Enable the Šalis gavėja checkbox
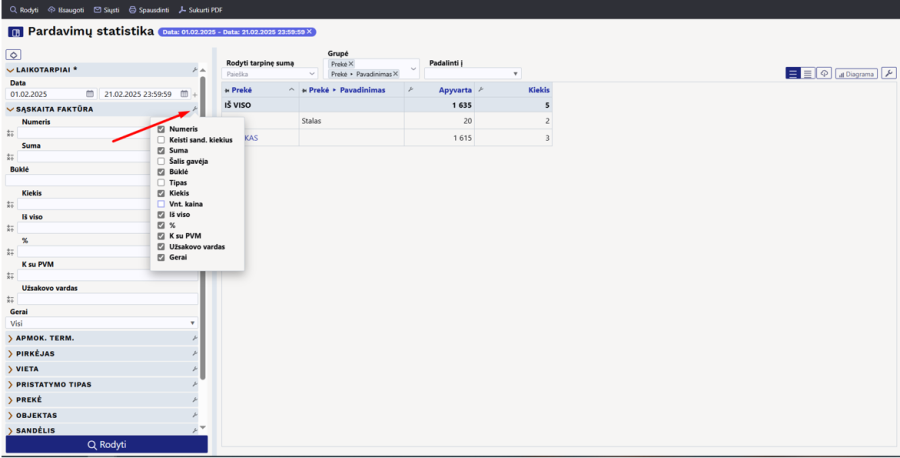 (x=161, y=161)
